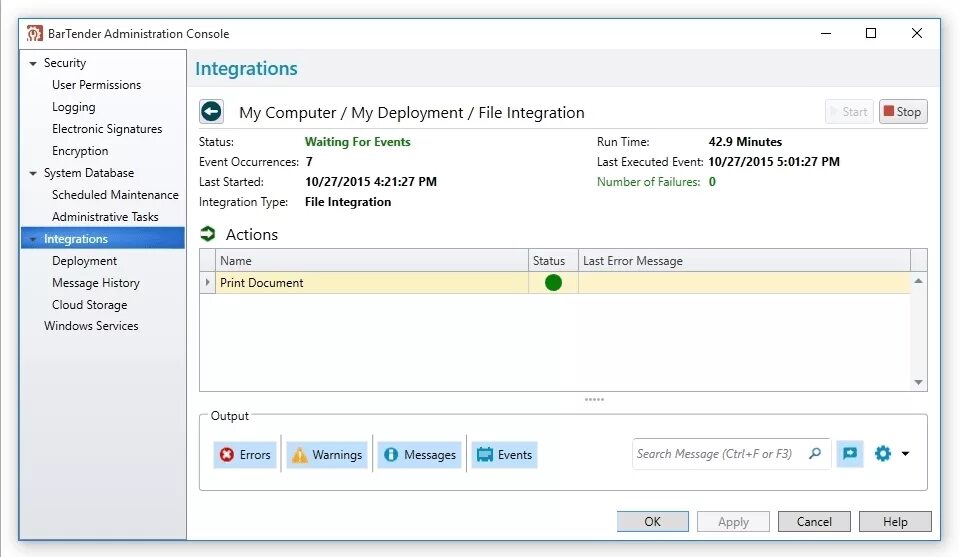
Task: Collapse the Security tree node
Action: (x=33, y=63)
